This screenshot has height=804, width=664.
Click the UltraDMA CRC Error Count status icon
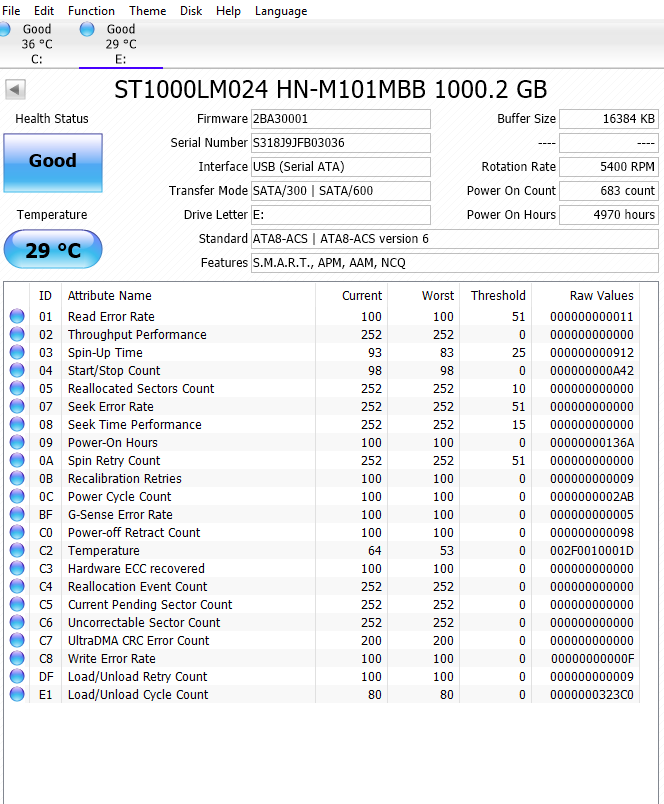pos(17,641)
